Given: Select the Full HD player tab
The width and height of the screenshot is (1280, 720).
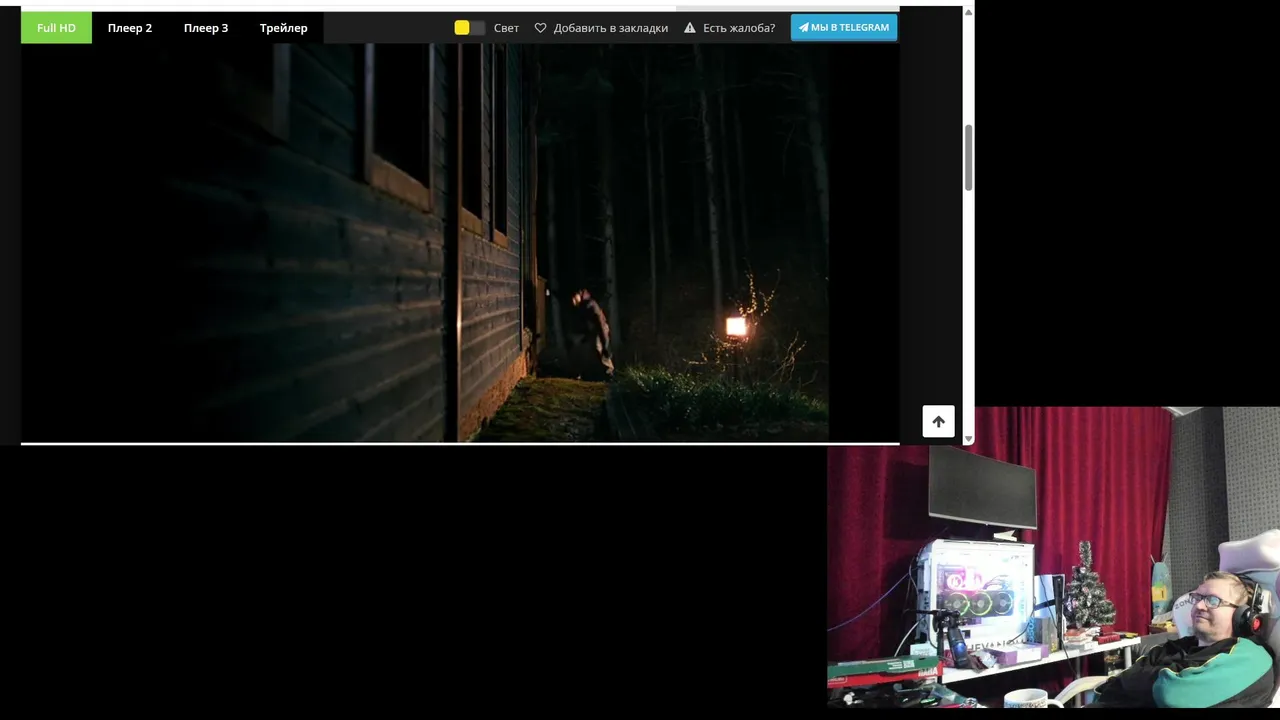Looking at the screenshot, I should pos(56,28).
